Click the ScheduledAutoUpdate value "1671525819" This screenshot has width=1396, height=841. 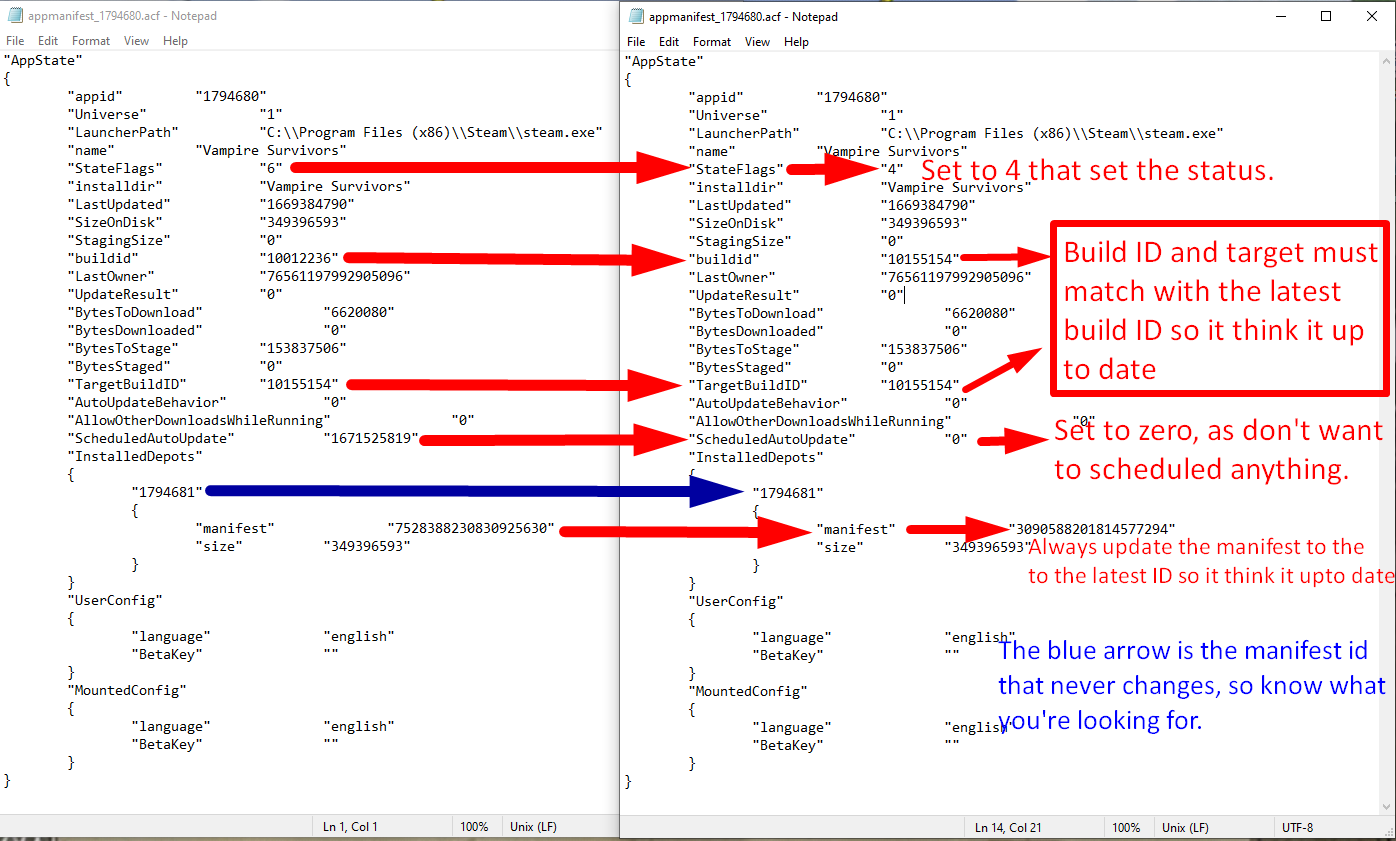pos(370,438)
